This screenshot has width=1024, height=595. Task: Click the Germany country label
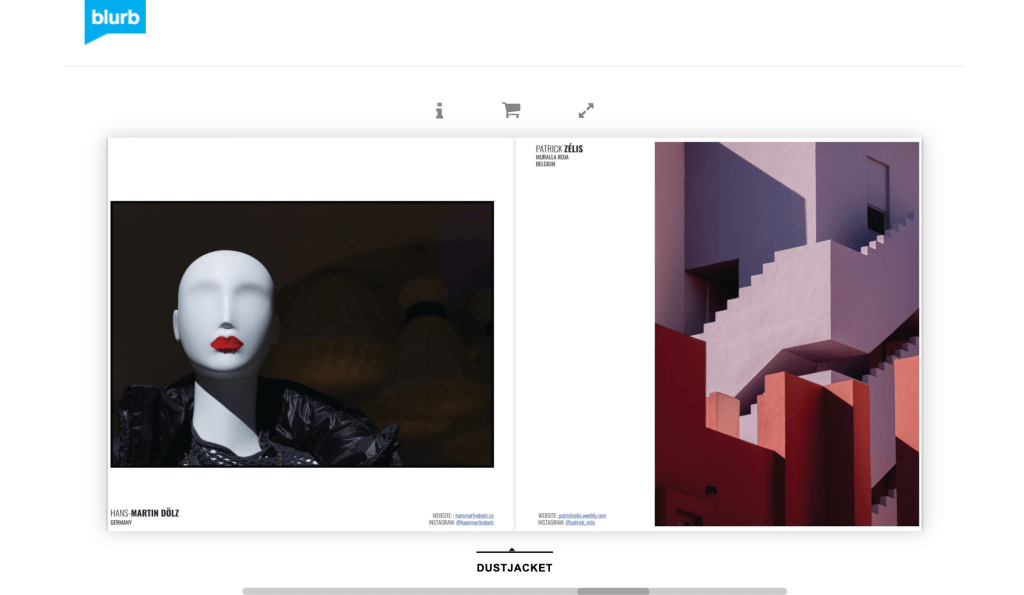pos(121,523)
